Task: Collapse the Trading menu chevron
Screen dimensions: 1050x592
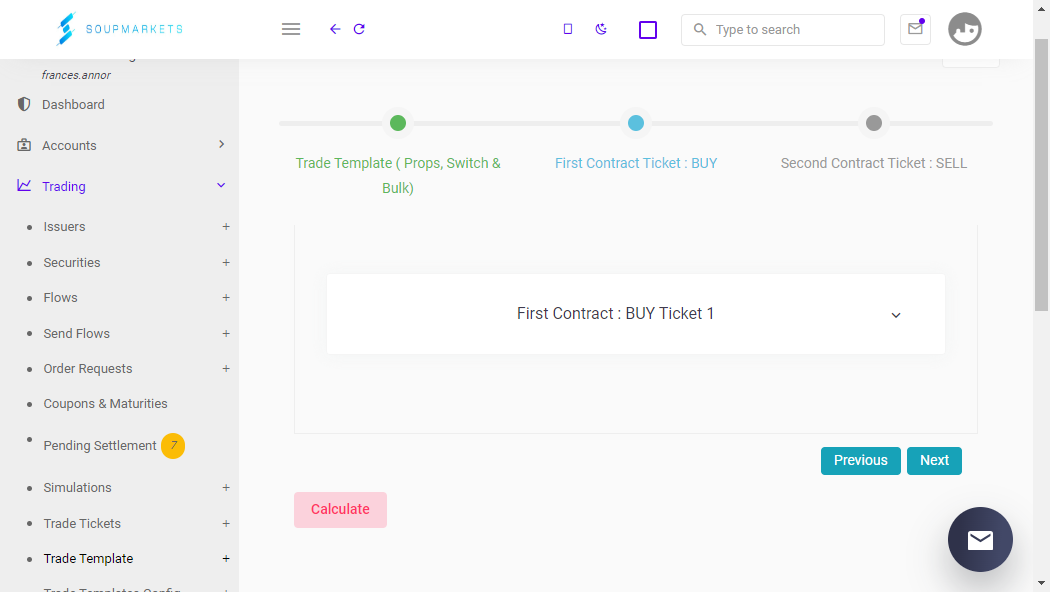Action: [221, 186]
